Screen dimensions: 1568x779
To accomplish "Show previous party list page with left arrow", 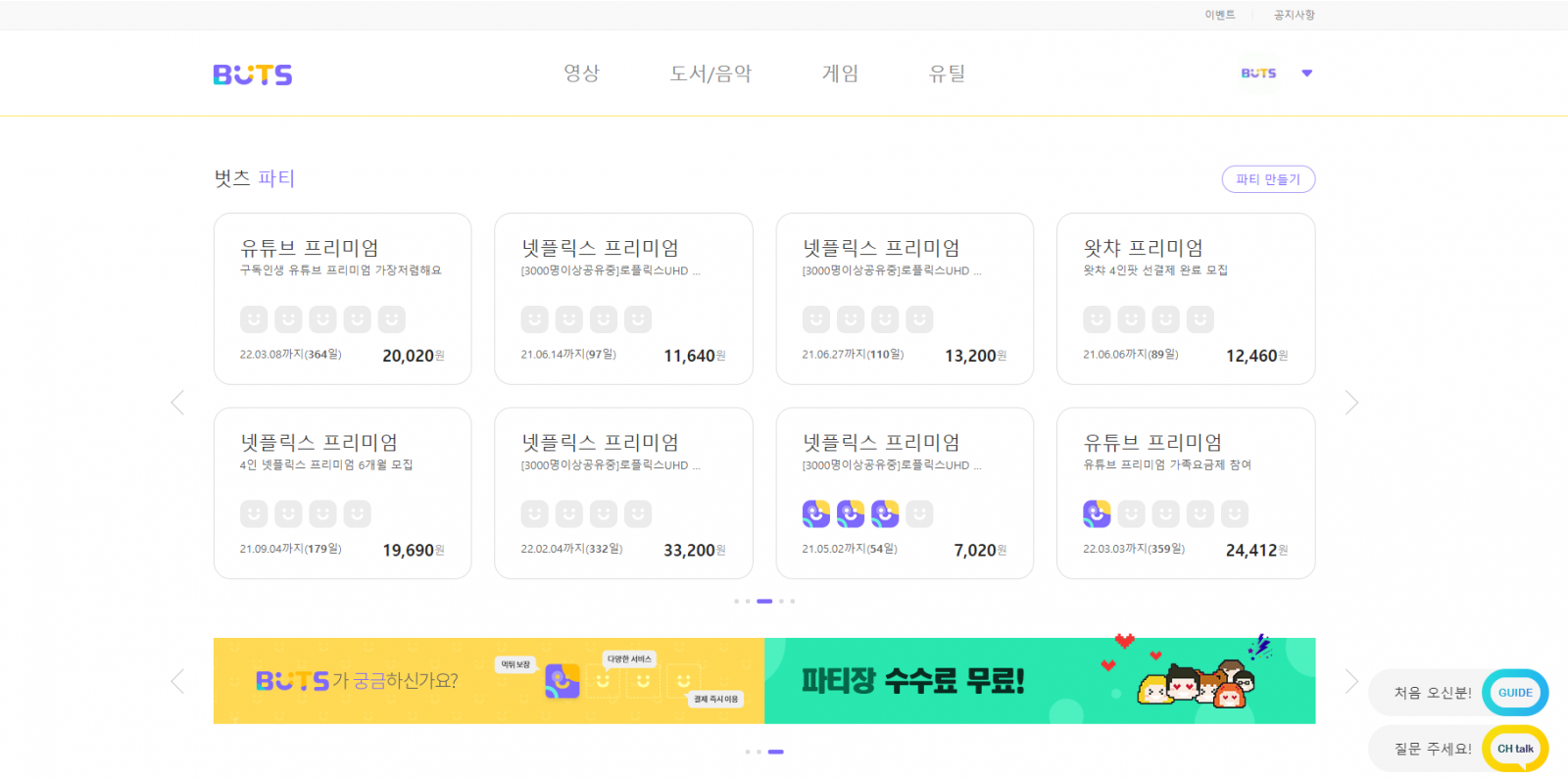I will pyautogui.click(x=177, y=403).
